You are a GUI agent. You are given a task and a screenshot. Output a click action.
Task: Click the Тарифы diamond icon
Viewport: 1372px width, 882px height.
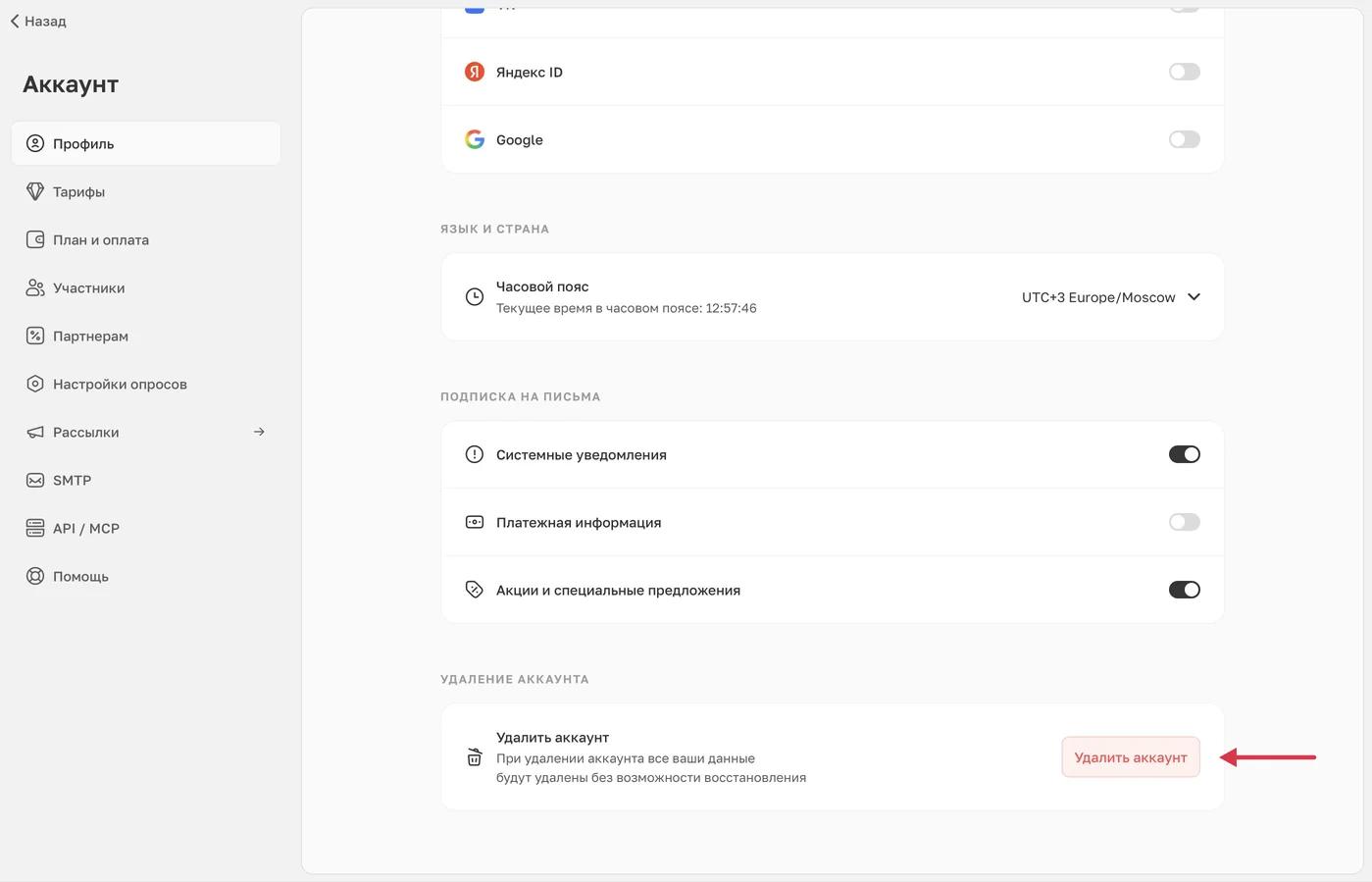[x=35, y=191]
